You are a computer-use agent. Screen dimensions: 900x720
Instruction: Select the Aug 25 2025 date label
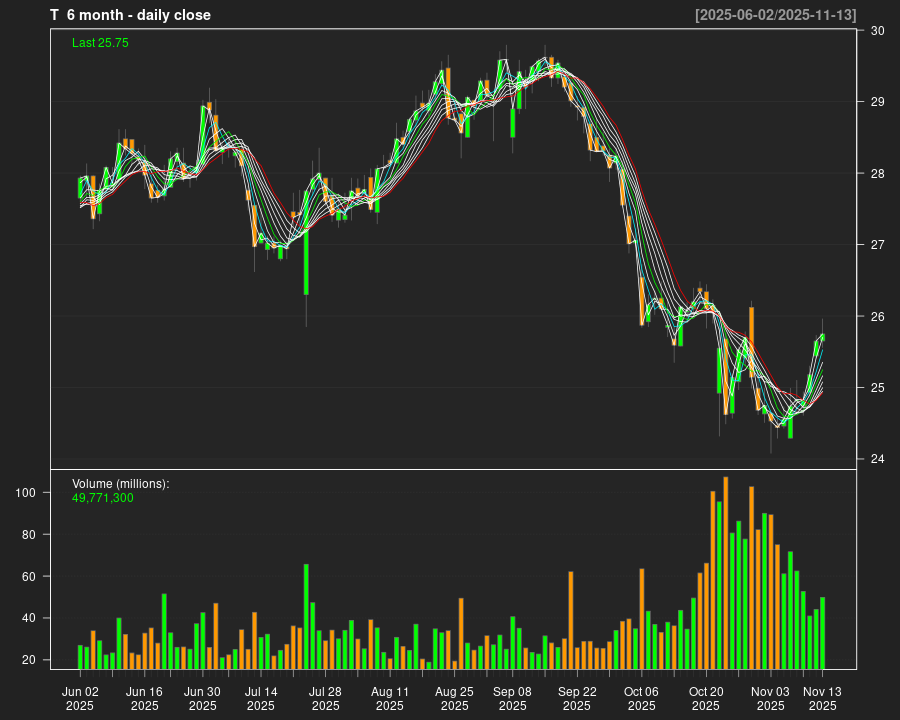[455, 698]
